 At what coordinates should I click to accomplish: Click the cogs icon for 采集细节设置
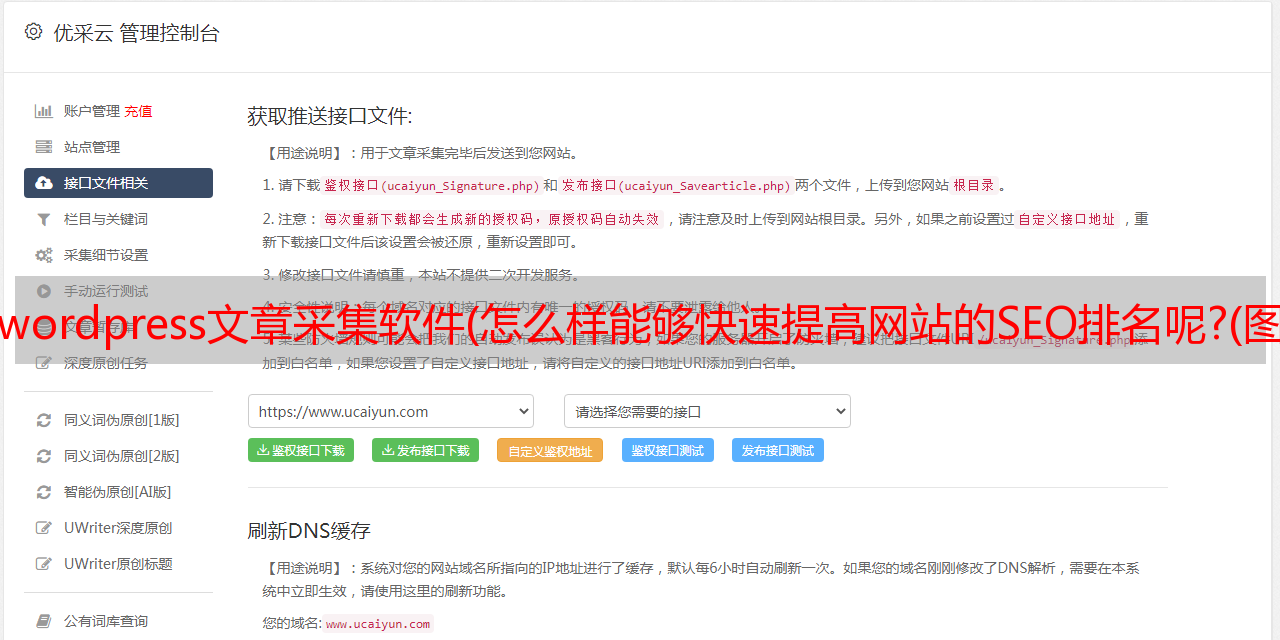(x=44, y=255)
